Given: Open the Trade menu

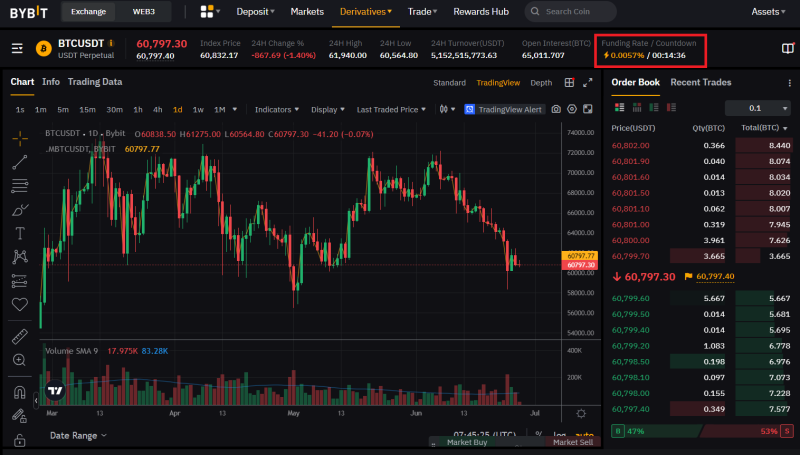Looking at the screenshot, I should pos(422,11).
